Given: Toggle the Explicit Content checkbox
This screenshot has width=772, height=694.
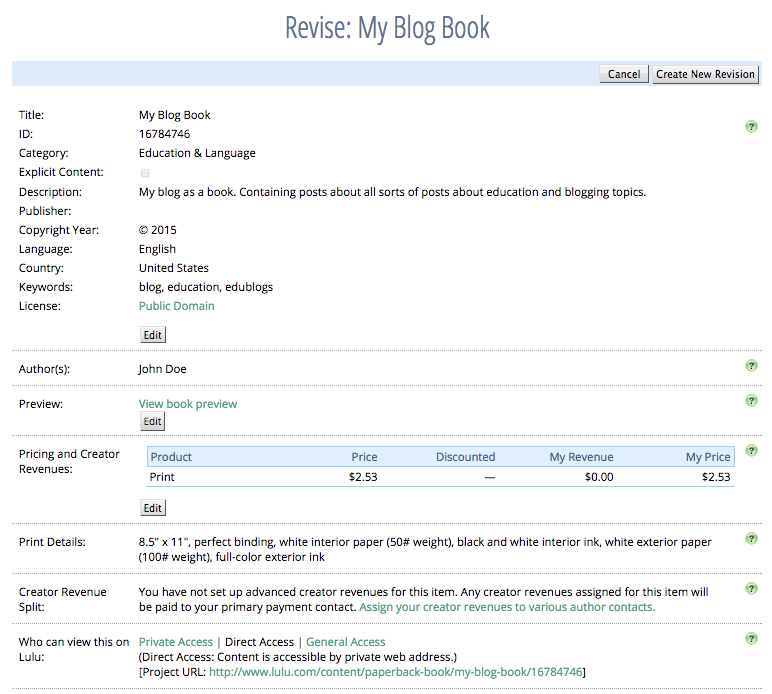Looking at the screenshot, I should coord(146,173).
